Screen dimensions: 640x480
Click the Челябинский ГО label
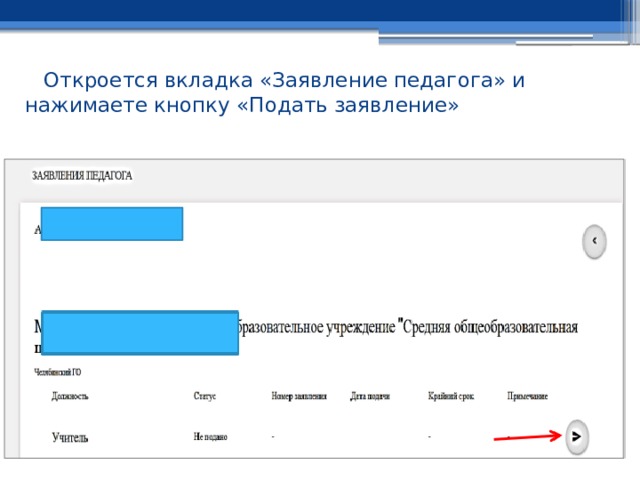(58, 372)
